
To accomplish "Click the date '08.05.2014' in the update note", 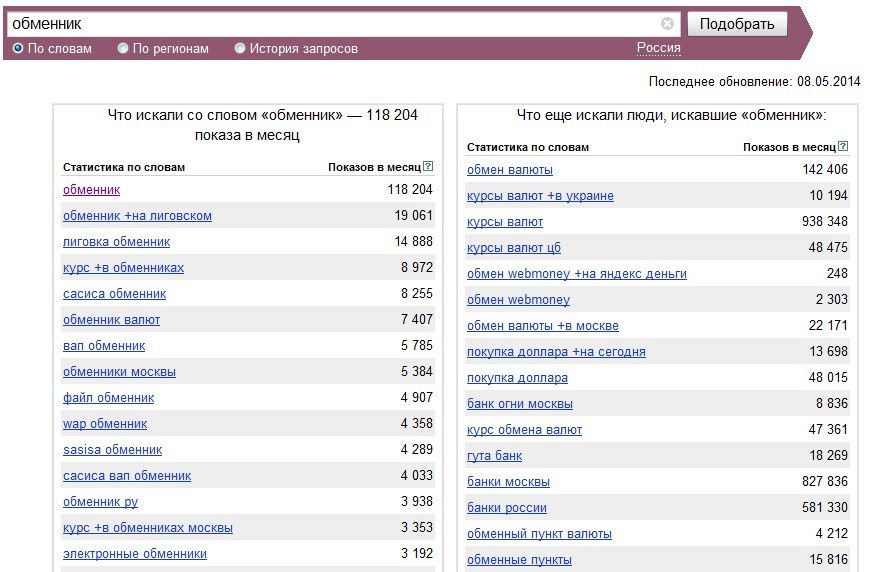I will pyautogui.click(x=829, y=81).
